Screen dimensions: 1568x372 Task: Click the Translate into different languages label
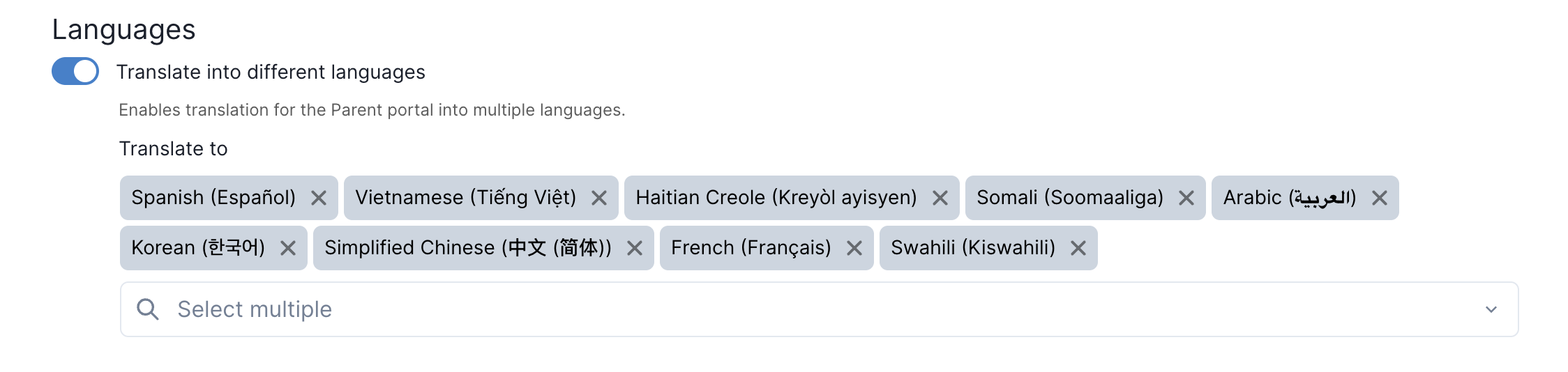pos(271,72)
